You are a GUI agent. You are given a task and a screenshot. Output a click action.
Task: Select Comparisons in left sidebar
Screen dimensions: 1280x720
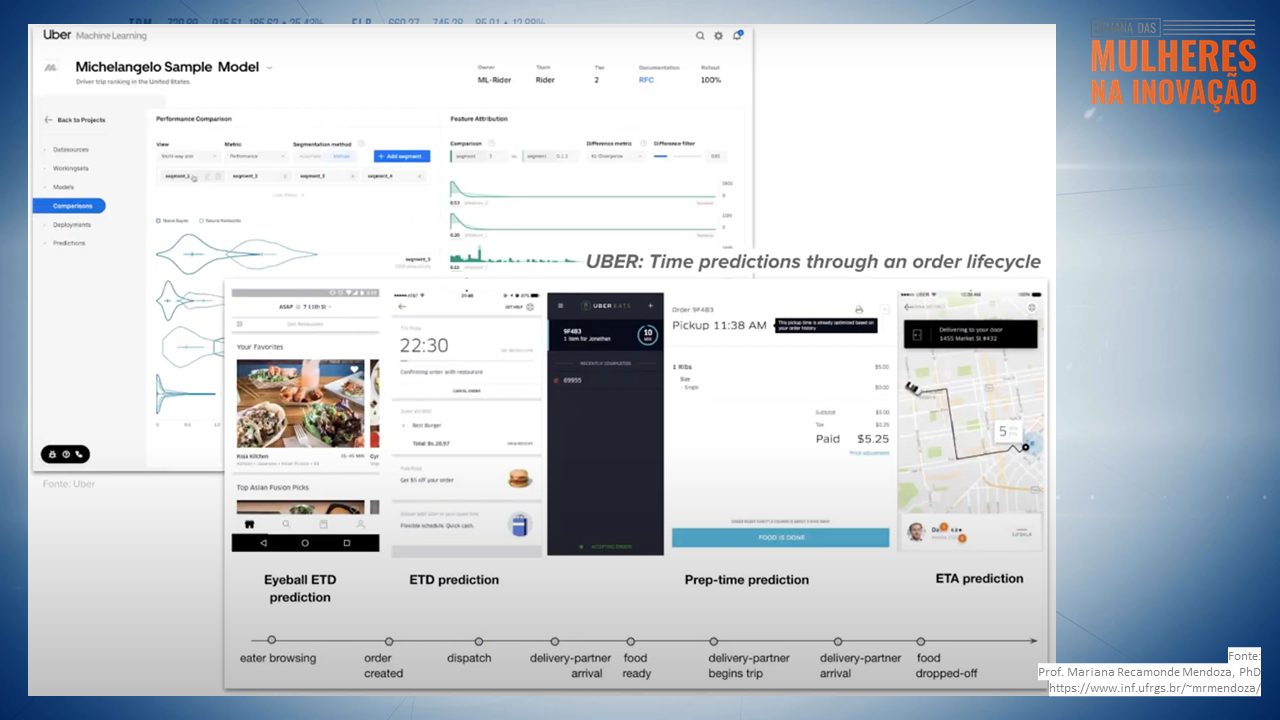click(x=70, y=206)
